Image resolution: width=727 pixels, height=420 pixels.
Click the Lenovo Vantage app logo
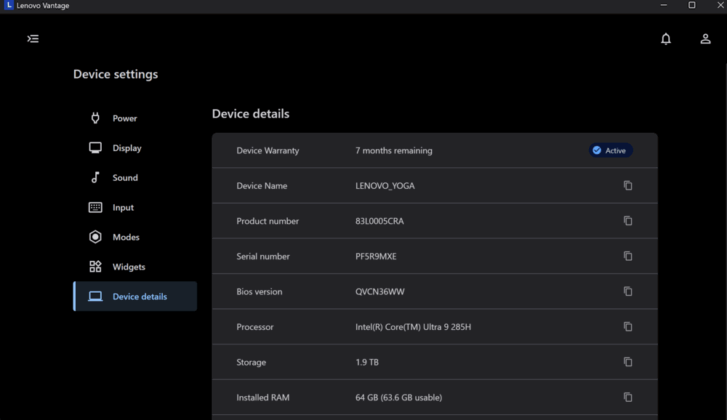tap(8, 5)
